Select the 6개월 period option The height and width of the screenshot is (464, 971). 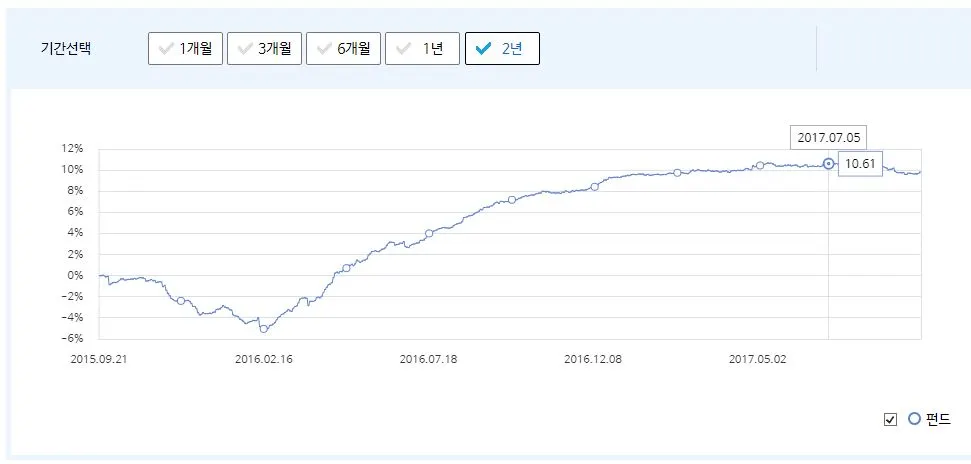[343, 48]
